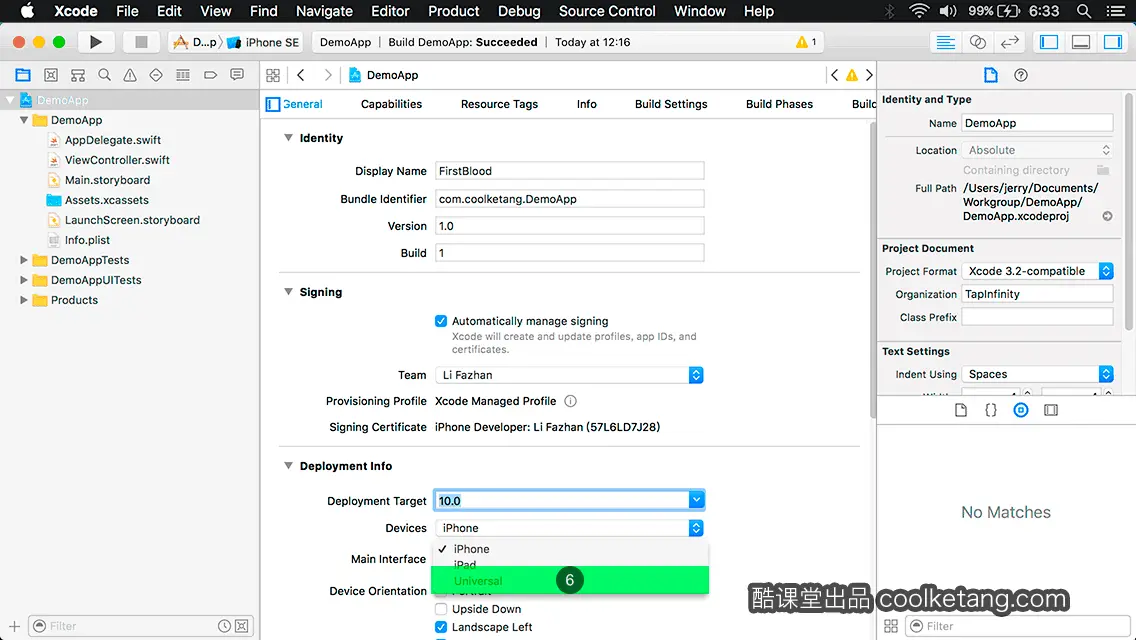The width and height of the screenshot is (1136, 640).
Task: Expand the DemoAppUITests group
Action: pyautogui.click(x=24, y=280)
